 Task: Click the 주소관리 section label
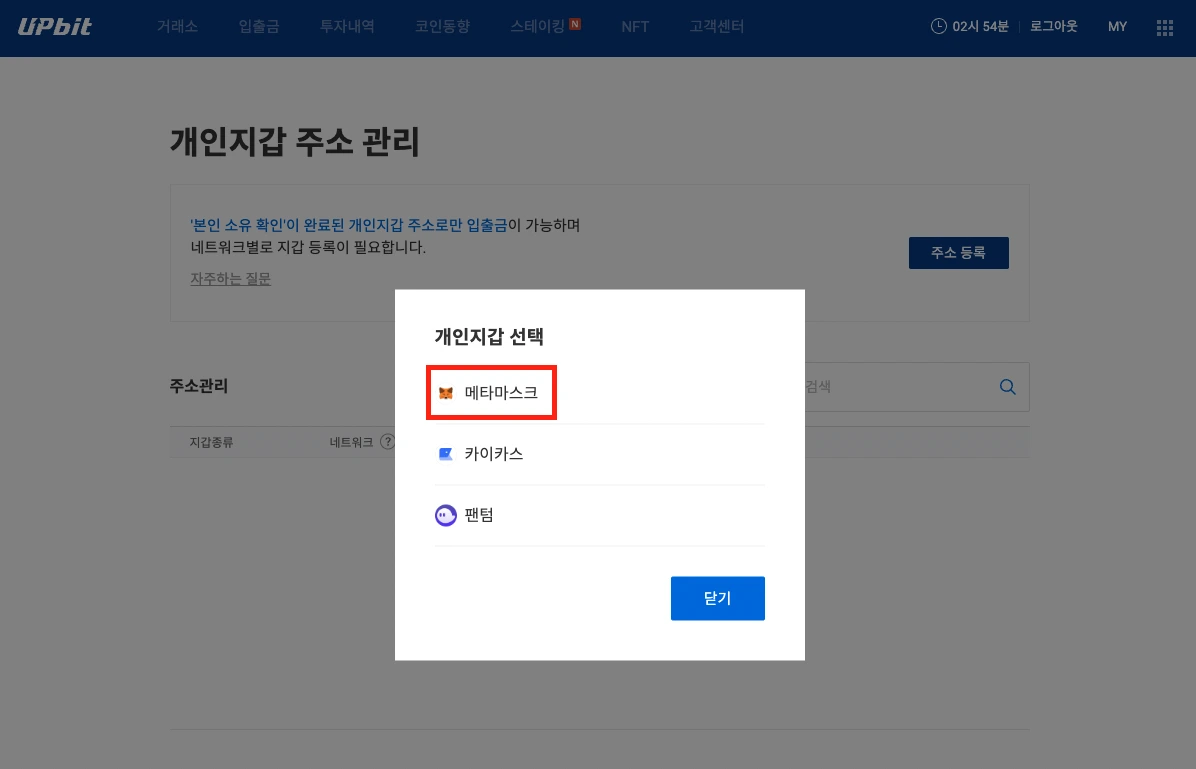[198, 386]
